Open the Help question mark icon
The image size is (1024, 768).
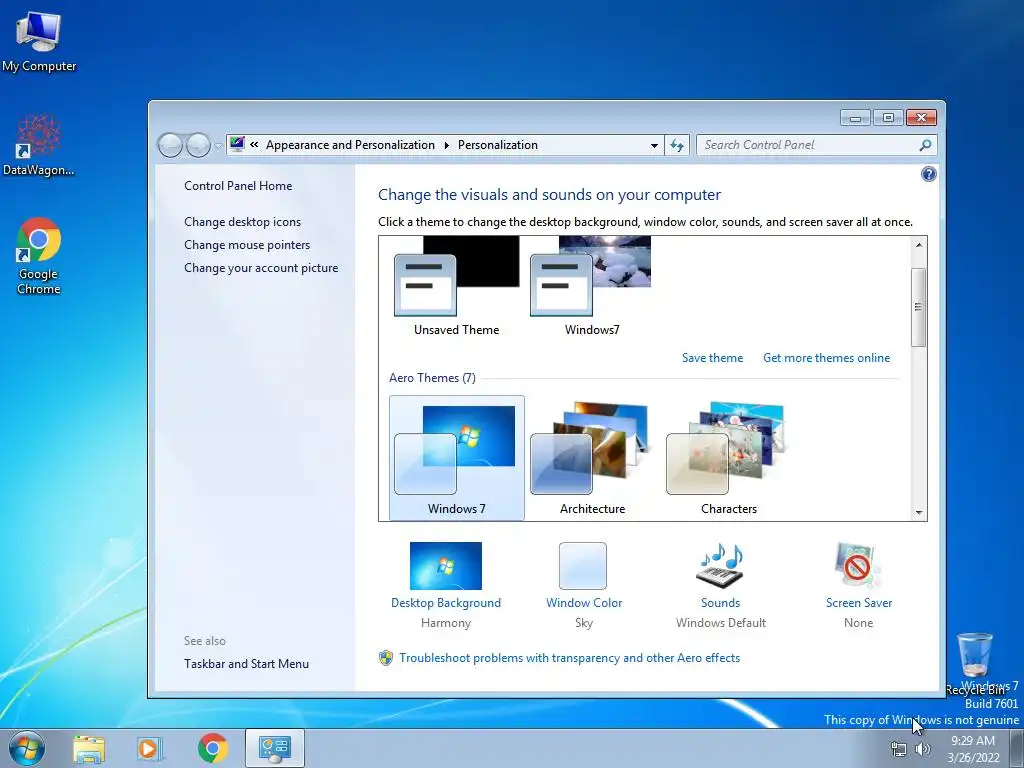pos(928,174)
